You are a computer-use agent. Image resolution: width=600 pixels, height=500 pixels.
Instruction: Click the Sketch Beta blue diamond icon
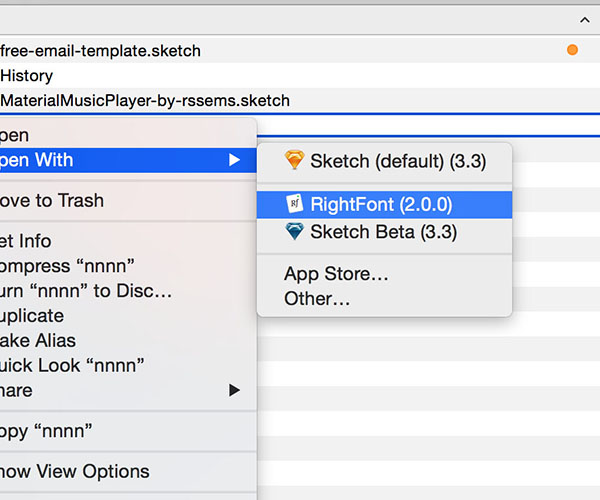[x=295, y=231]
